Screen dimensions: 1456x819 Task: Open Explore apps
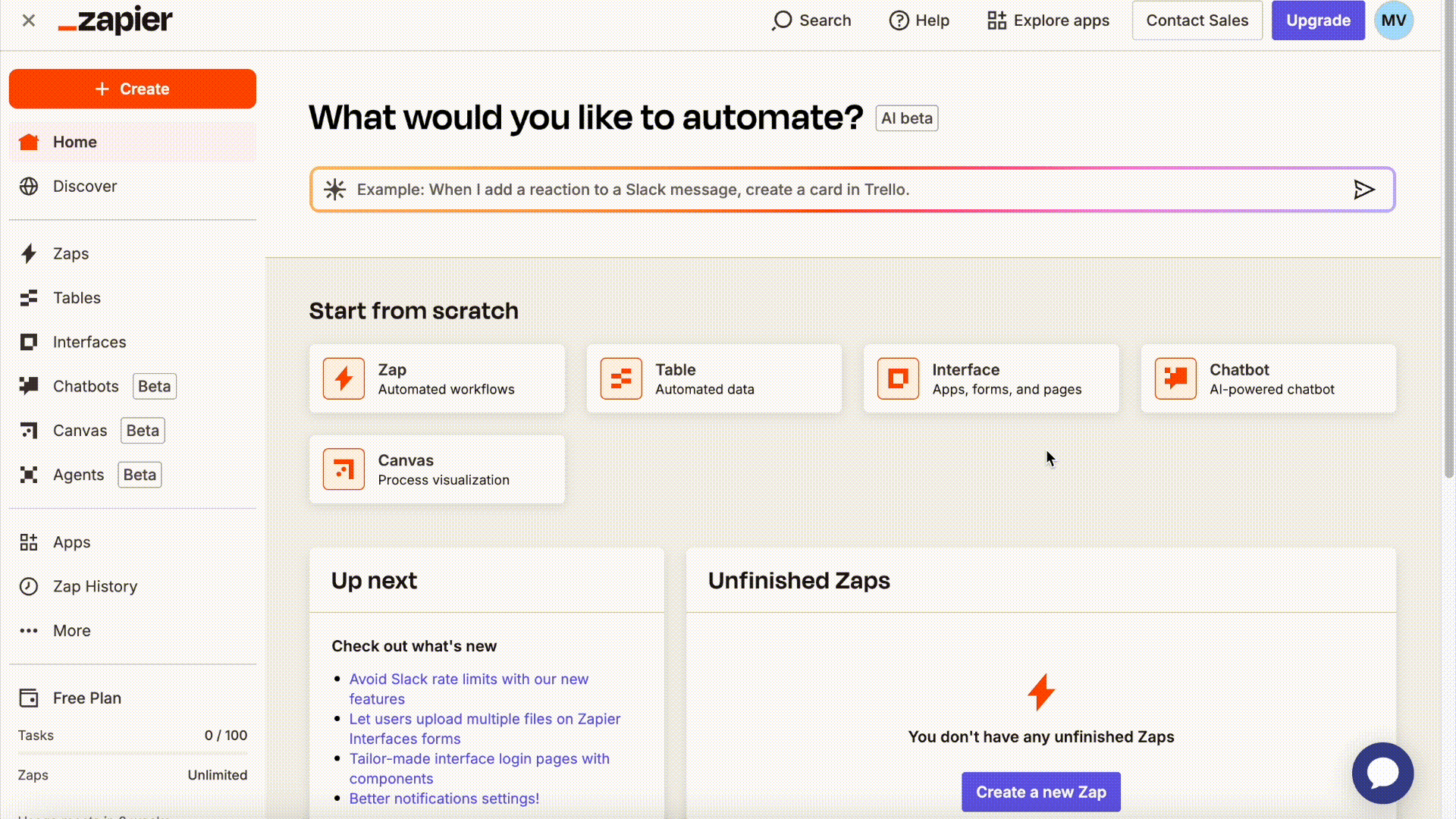coord(1048,20)
